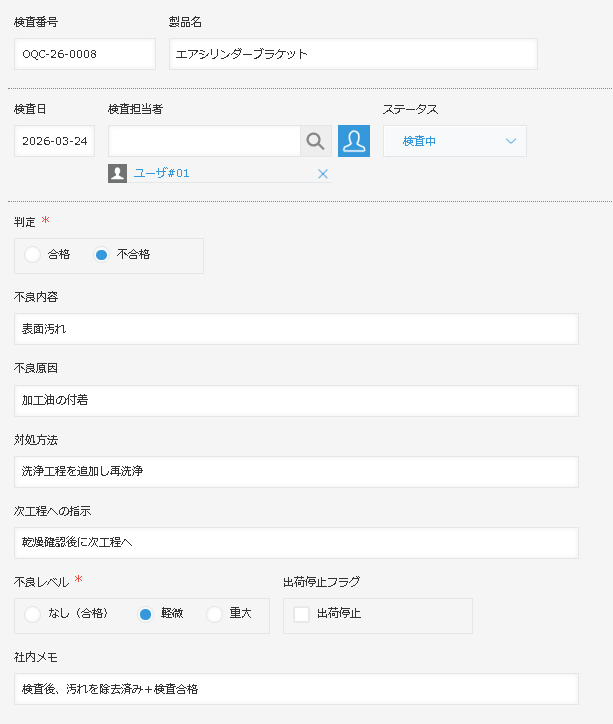This screenshot has width=613, height=724.
Task: Select the 不合格 radio button
Action: [101, 255]
